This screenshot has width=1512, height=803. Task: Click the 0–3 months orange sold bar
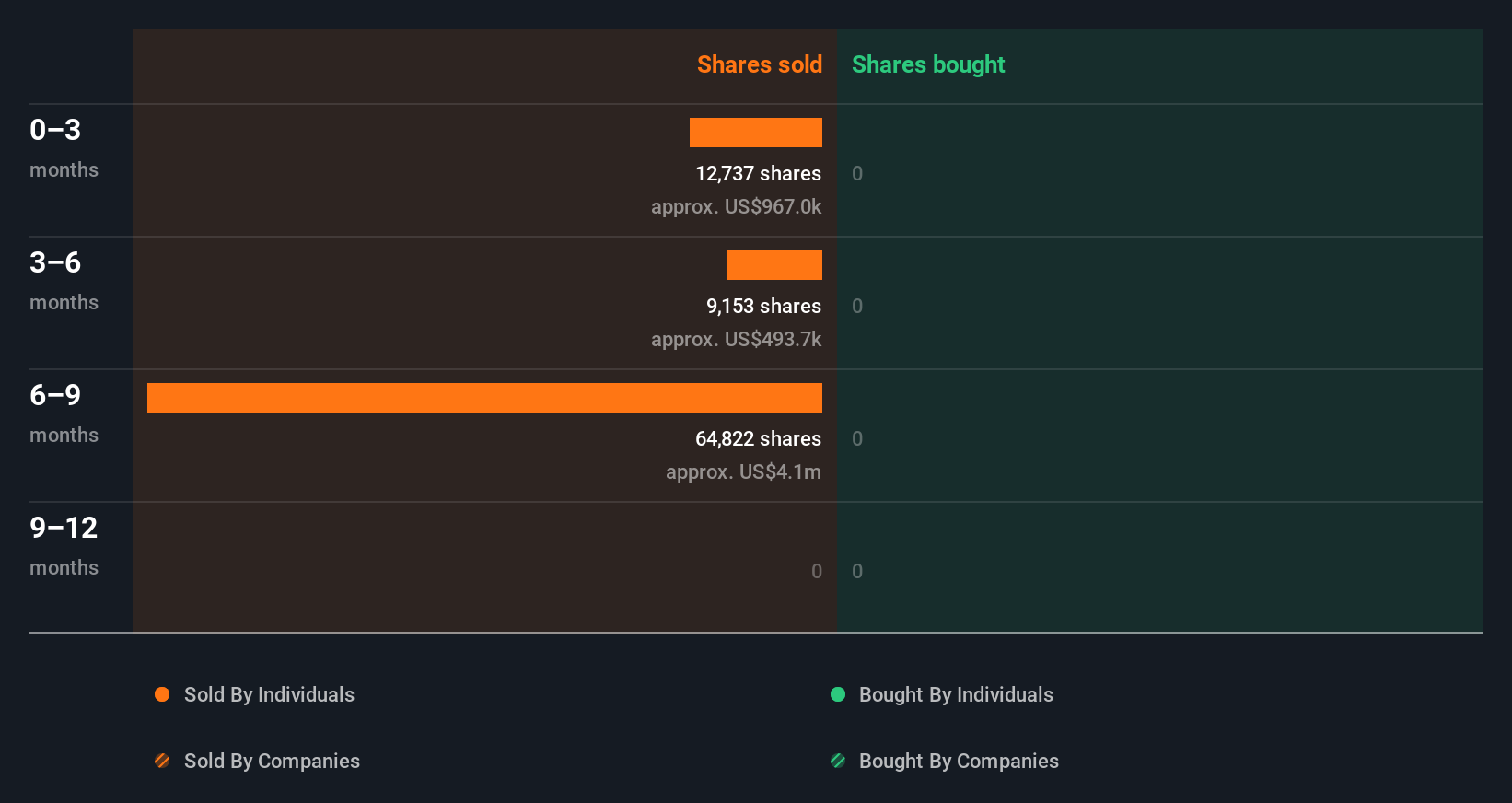coord(756,133)
